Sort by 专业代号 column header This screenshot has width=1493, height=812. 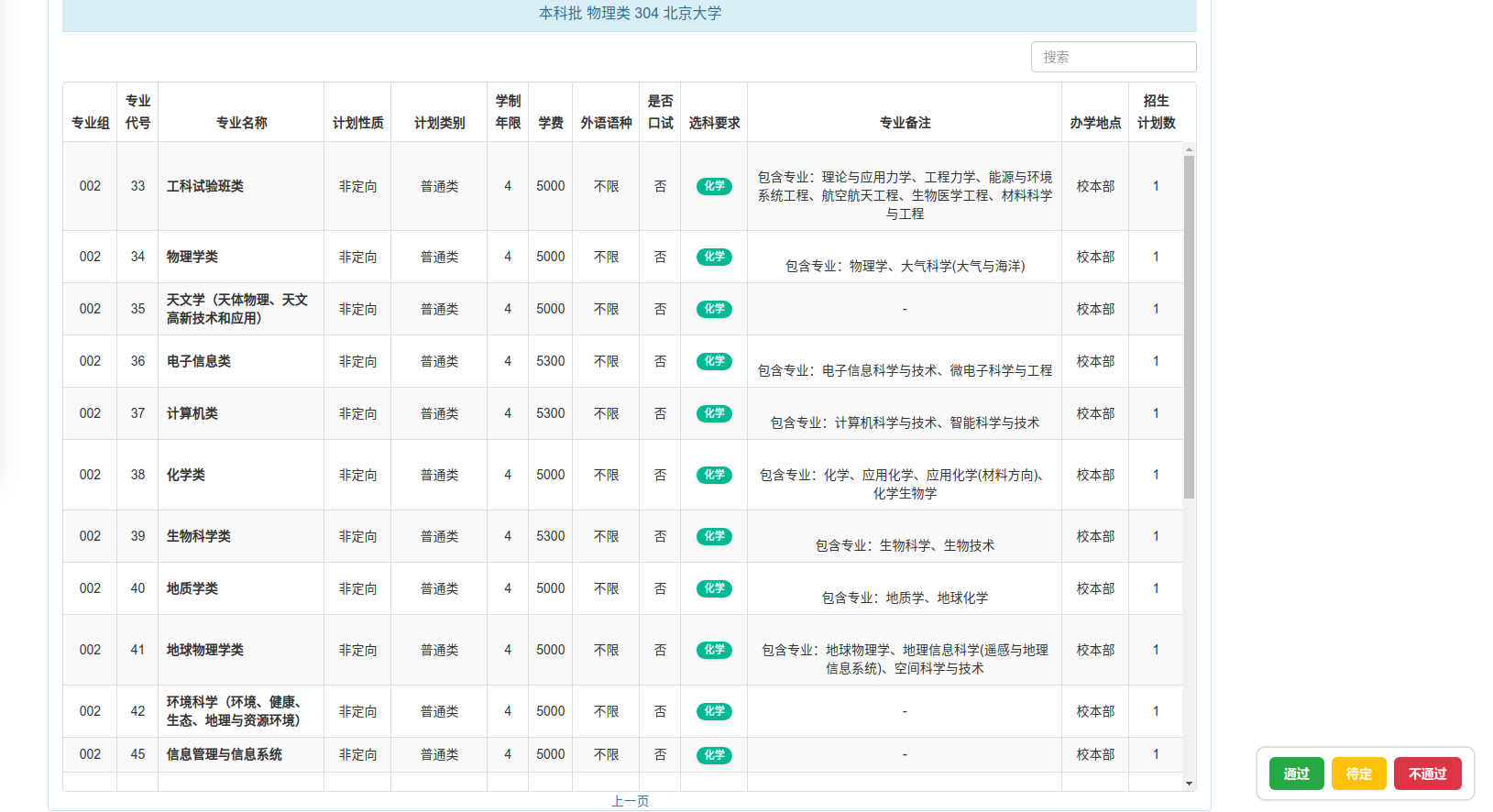tap(137, 112)
